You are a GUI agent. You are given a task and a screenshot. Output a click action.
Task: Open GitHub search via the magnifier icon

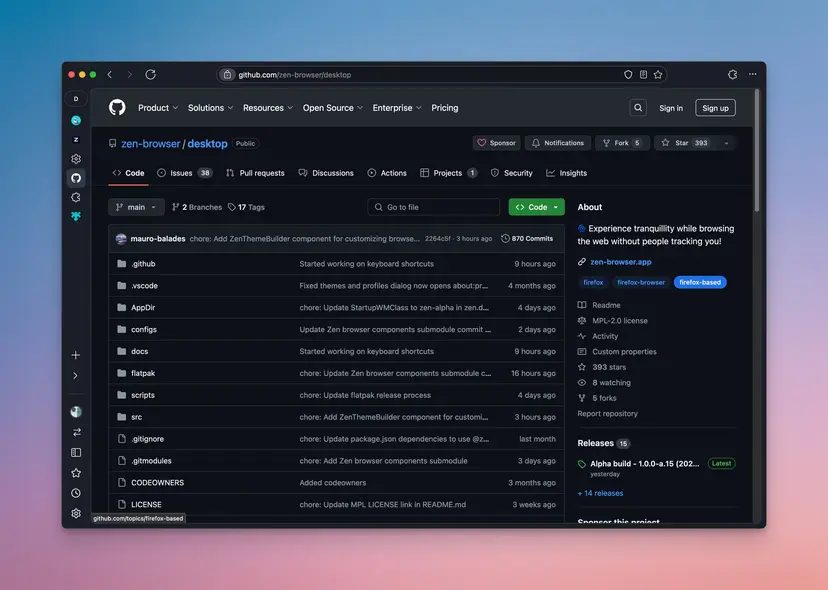click(x=638, y=107)
